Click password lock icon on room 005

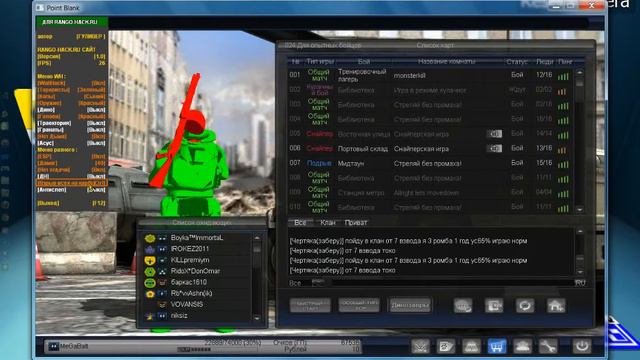point(494,134)
